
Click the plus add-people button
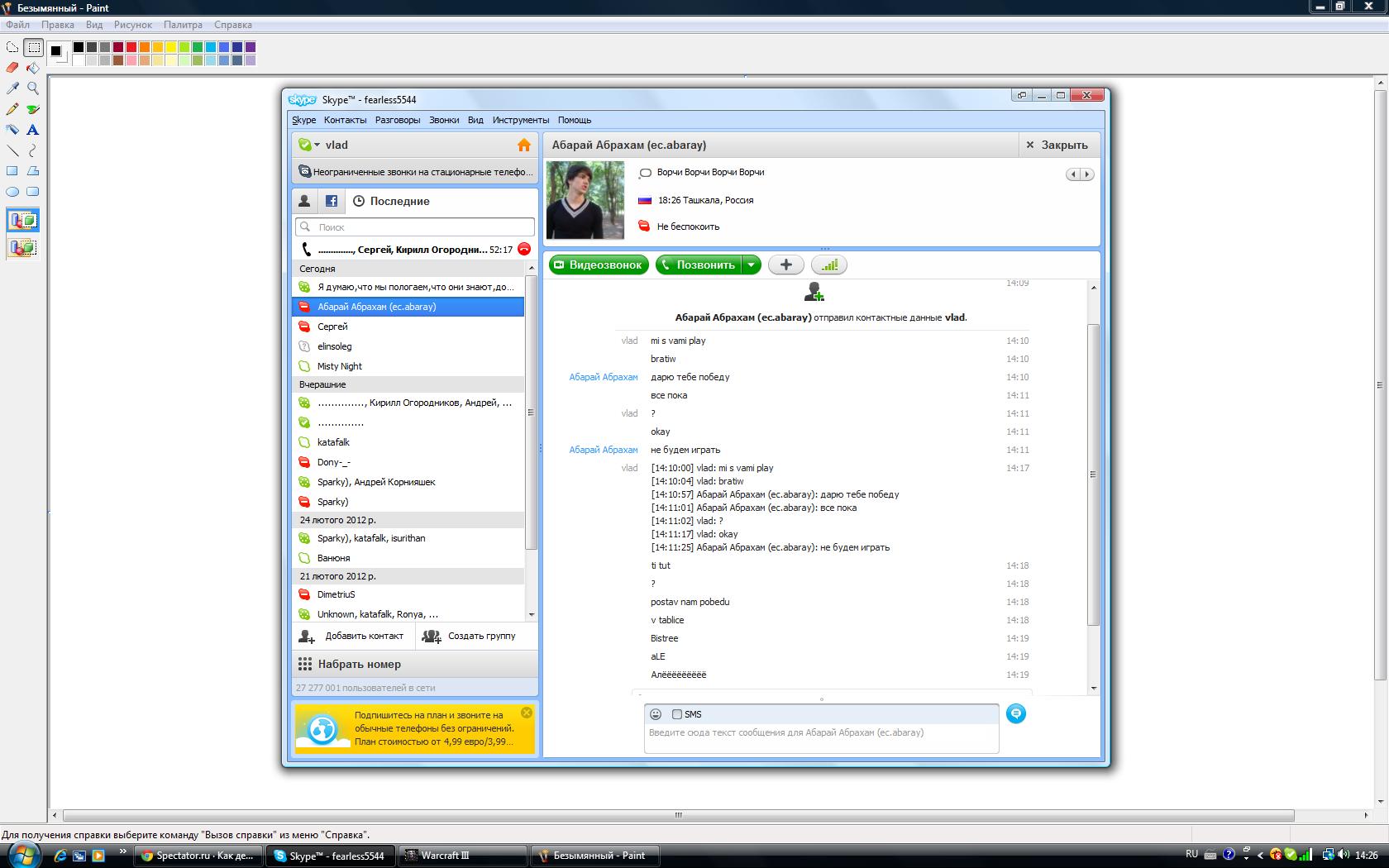[x=786, y=265]
